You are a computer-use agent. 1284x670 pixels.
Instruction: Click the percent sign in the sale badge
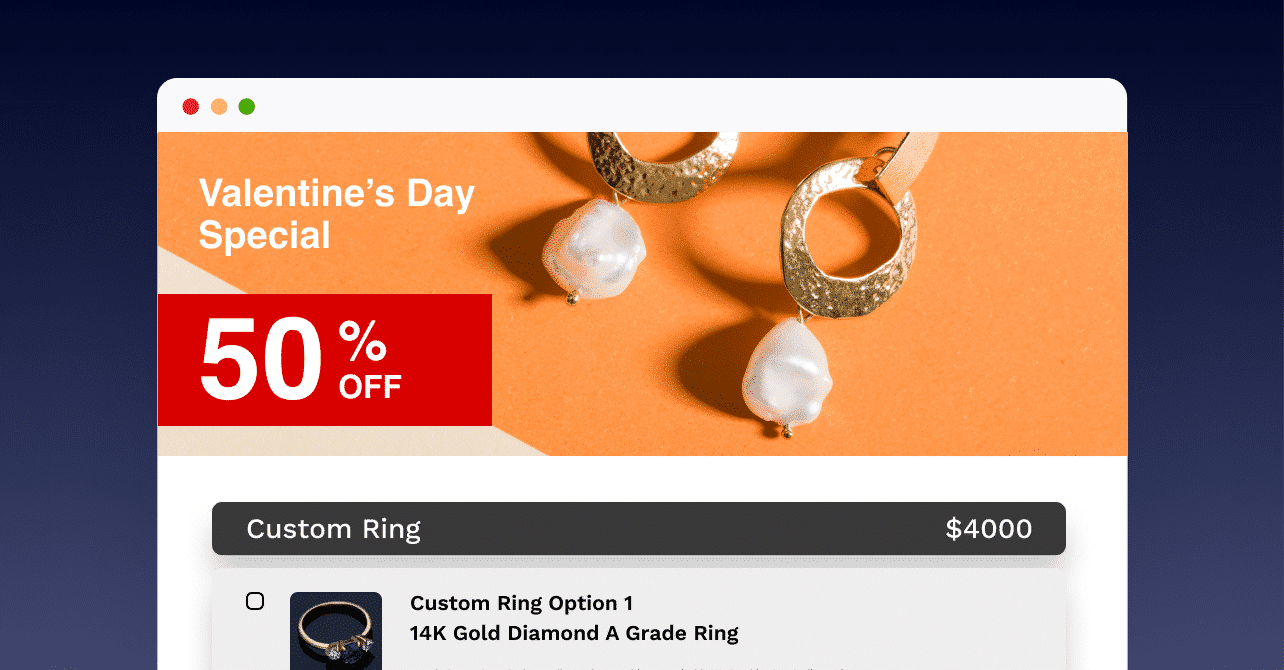(x=362, y=342)
